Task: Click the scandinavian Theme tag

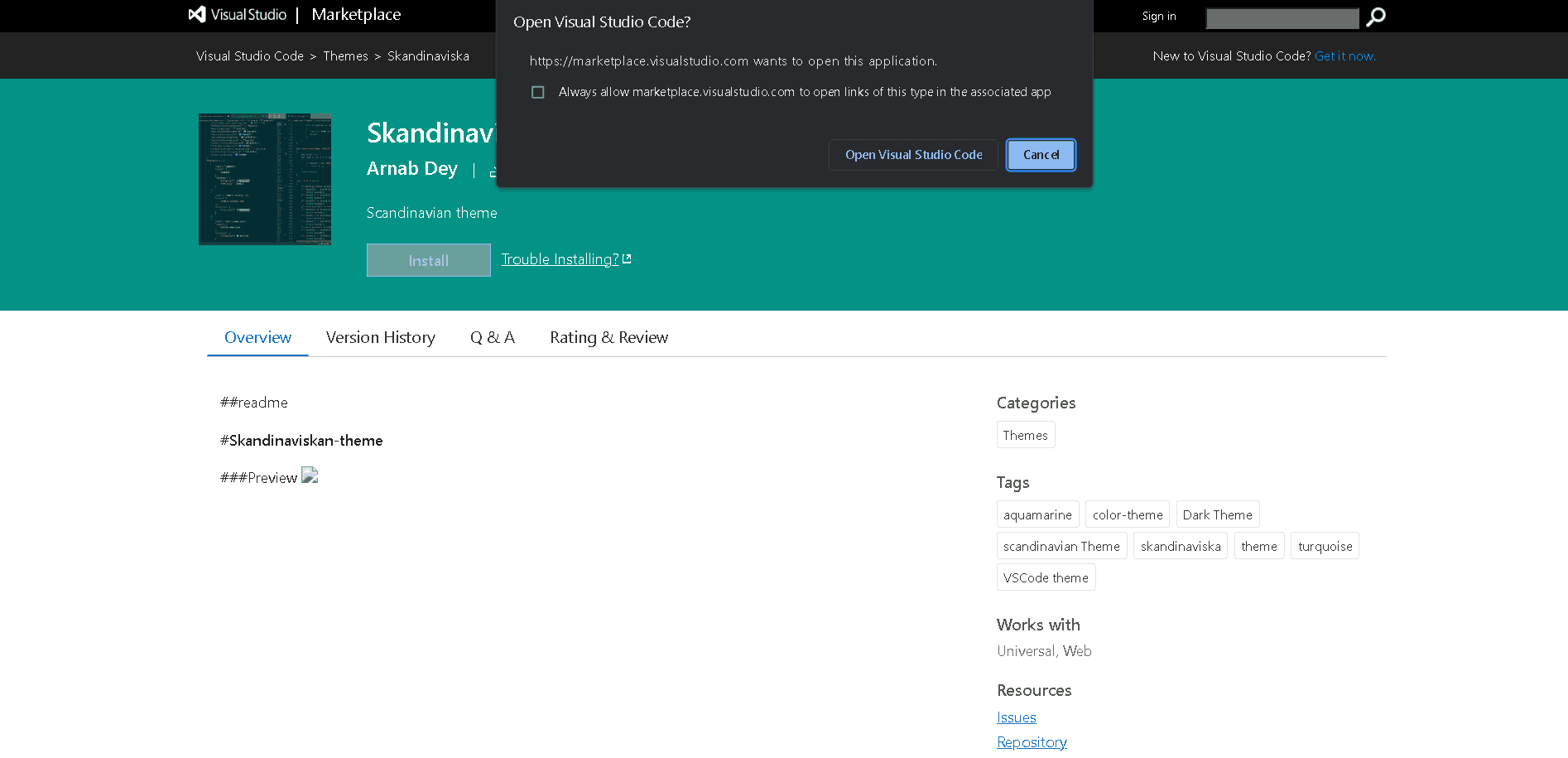Action: [x=1061, y=546]
